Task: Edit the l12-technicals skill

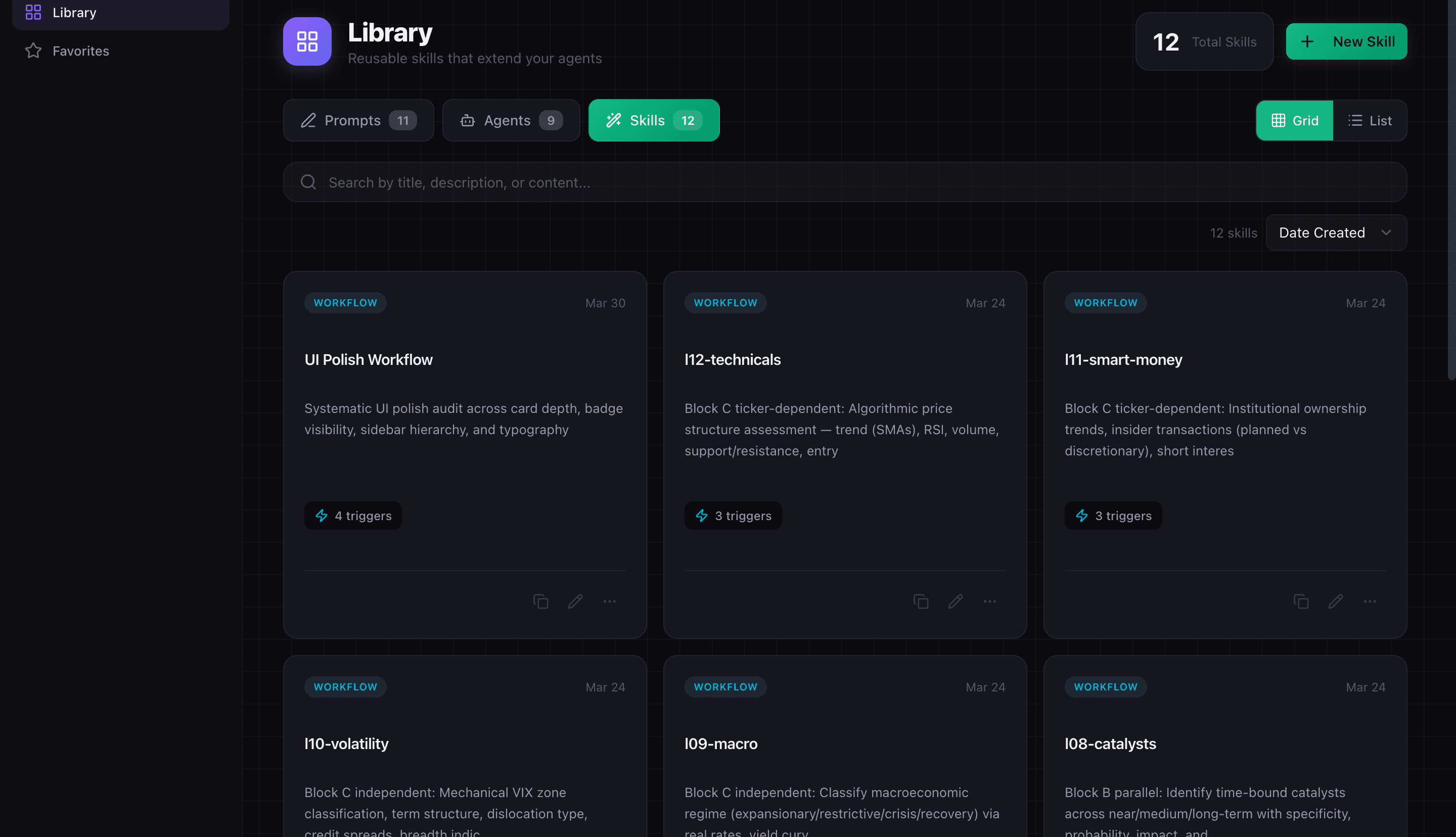Action: pyautogui.click(x=955, y=601)
